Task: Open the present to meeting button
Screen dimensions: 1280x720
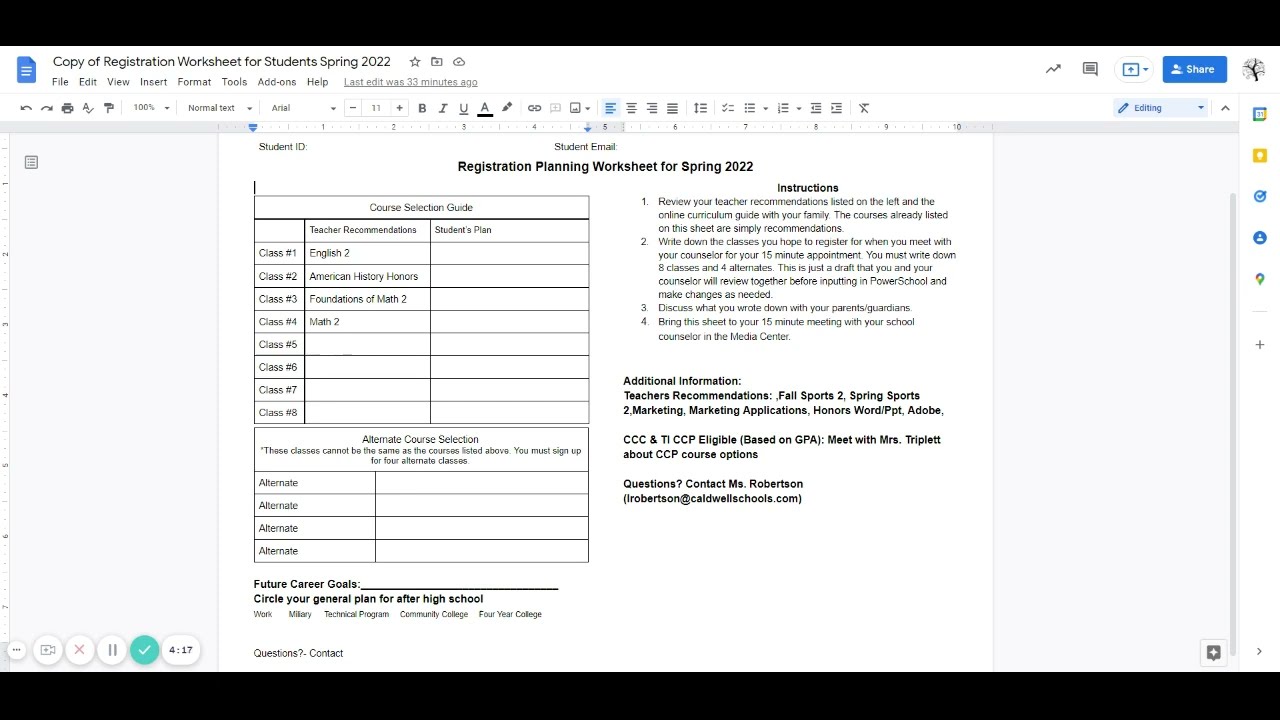Action: coord(1135,69)
